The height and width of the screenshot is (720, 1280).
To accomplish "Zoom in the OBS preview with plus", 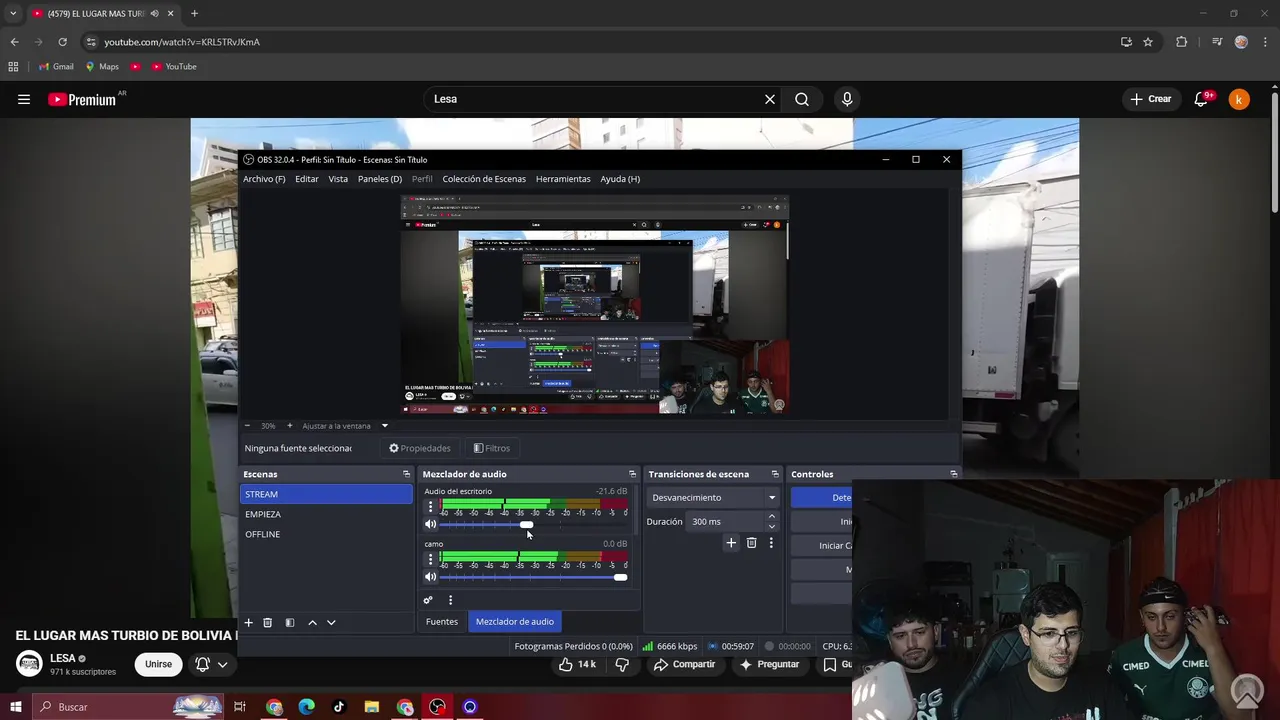I will pyautogui.click(x=290, y=426).
